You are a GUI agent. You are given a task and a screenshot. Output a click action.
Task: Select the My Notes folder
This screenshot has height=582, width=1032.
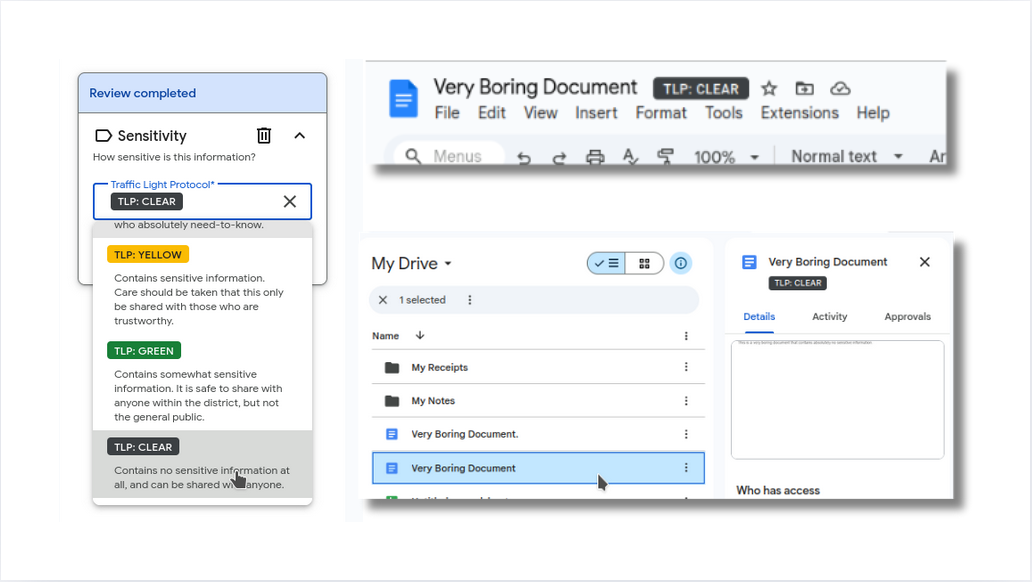coord(538,400)
